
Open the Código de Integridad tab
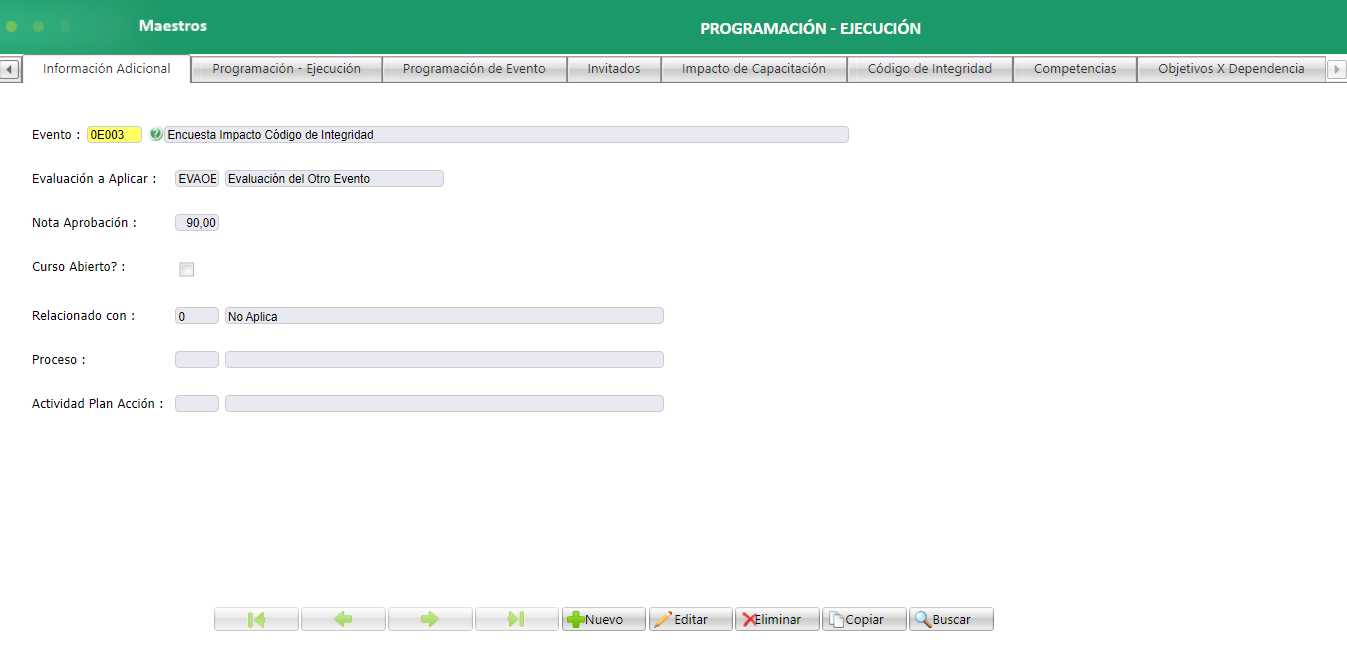929,68
